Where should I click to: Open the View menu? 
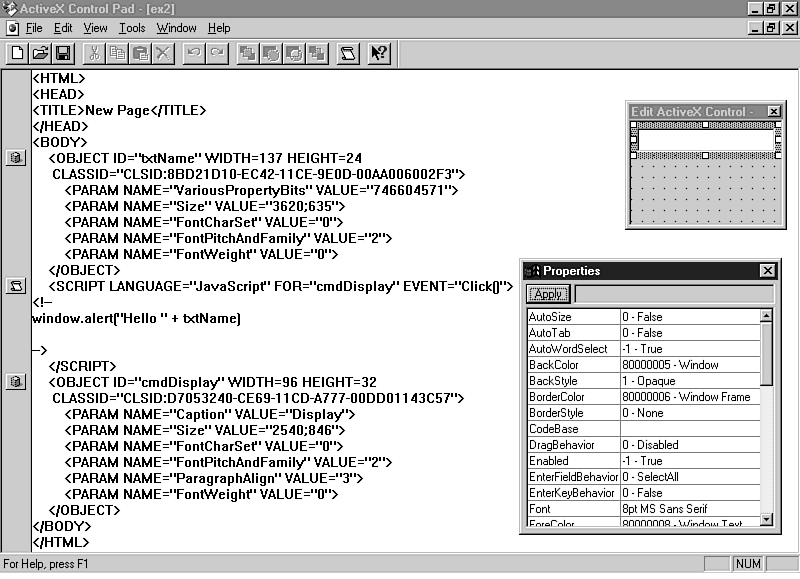(95, 28)
